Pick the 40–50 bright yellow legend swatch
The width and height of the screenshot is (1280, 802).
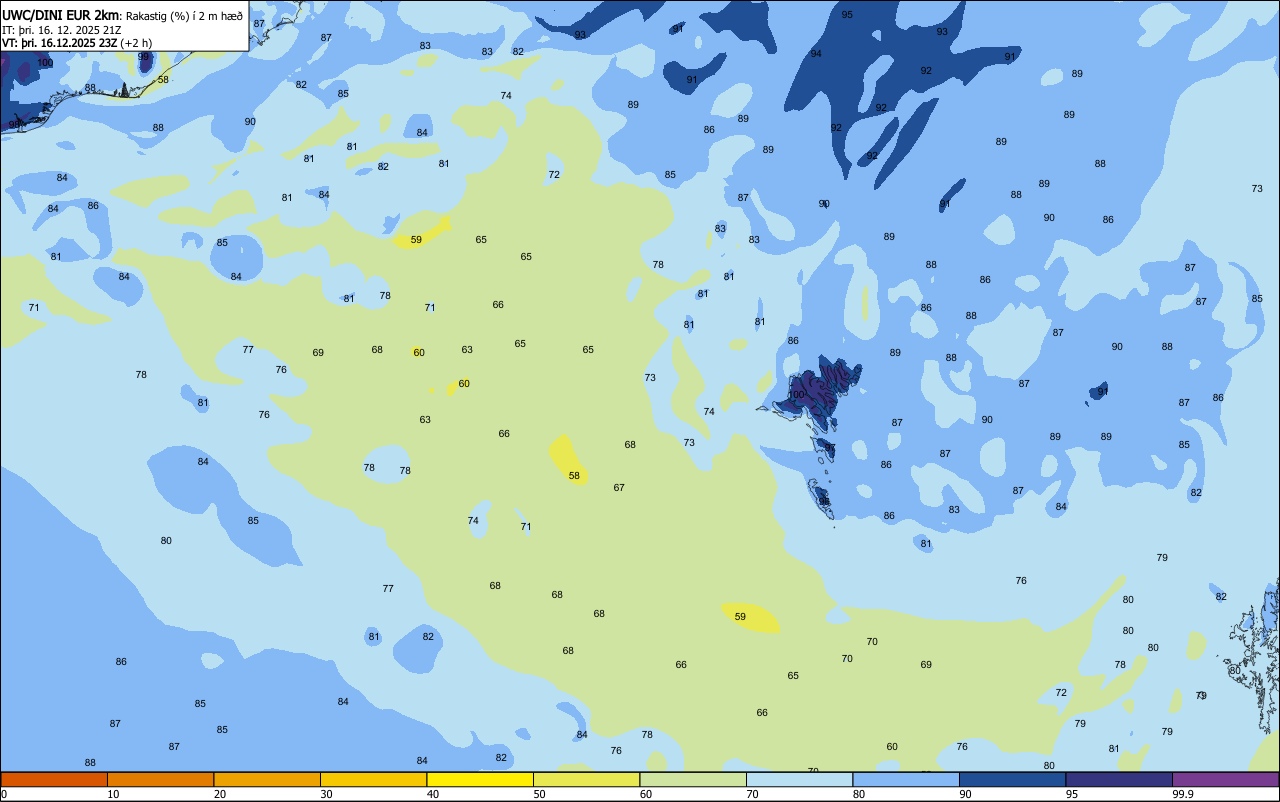pyautogui.click(x=480, y=779)
